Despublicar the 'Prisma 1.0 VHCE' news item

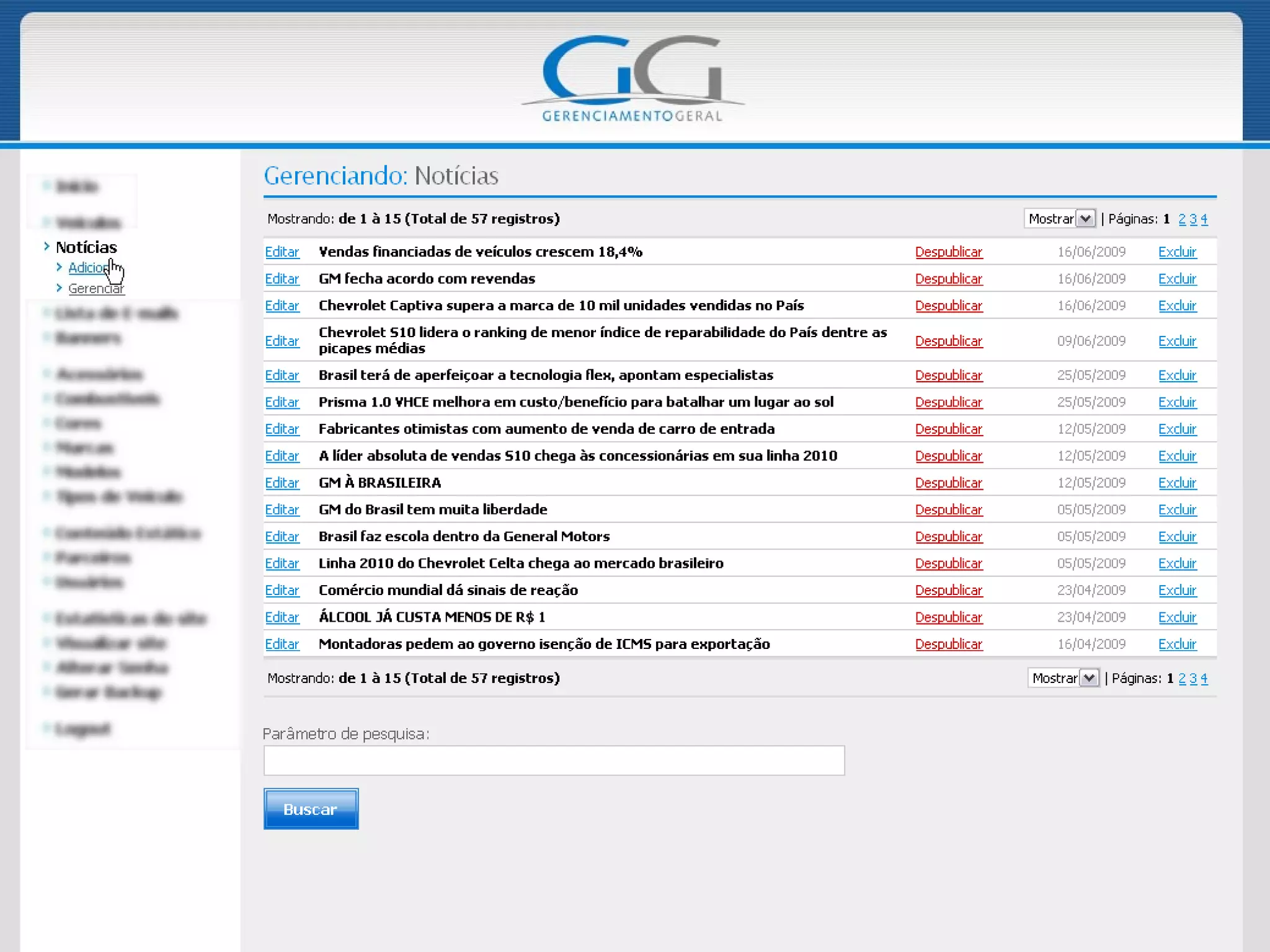(948, 402)
